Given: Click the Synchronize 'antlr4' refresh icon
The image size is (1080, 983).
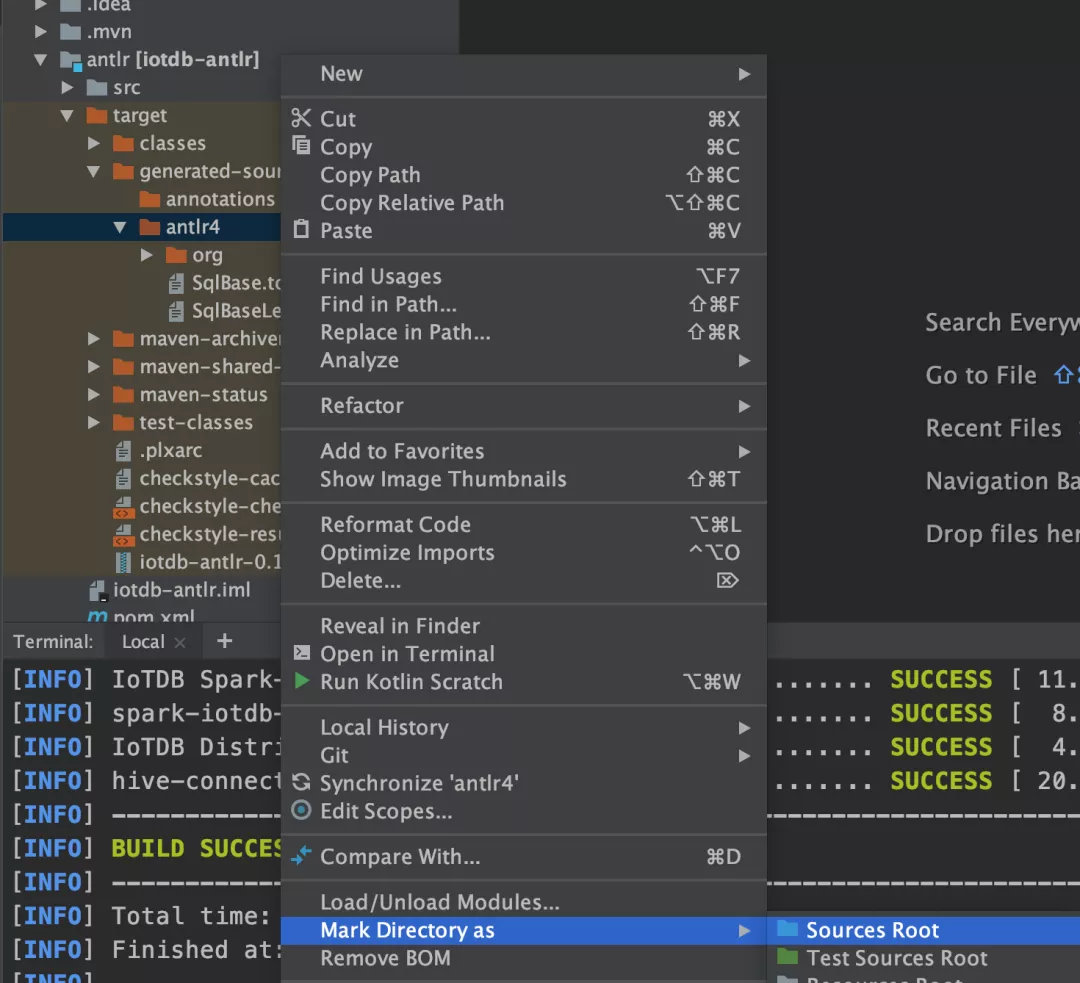Looking at the screenshot, I should pyautogui.click(x=300, y=783).
